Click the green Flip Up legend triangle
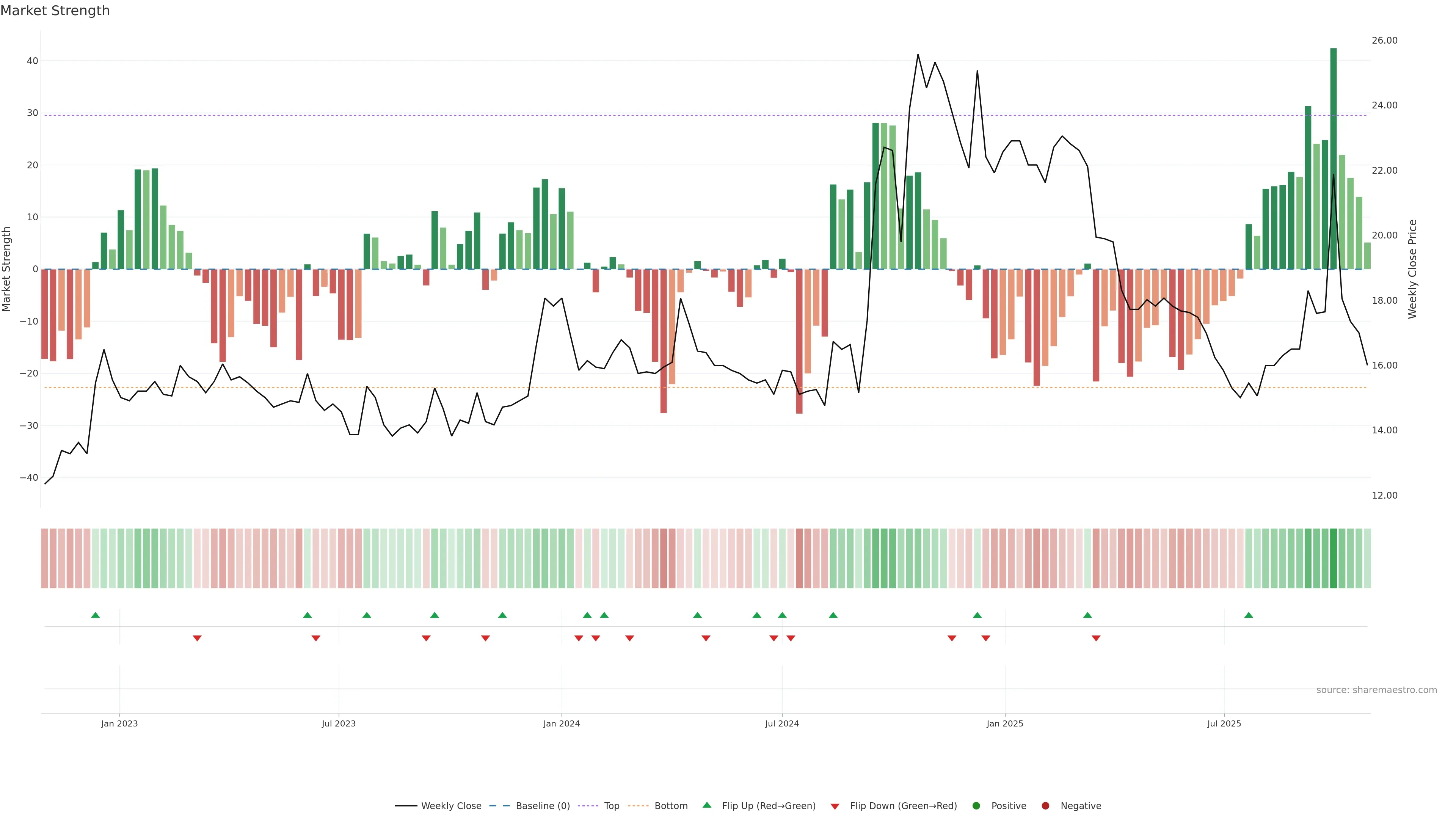This screenshot has width=1456, height=819. pos(706,805)
